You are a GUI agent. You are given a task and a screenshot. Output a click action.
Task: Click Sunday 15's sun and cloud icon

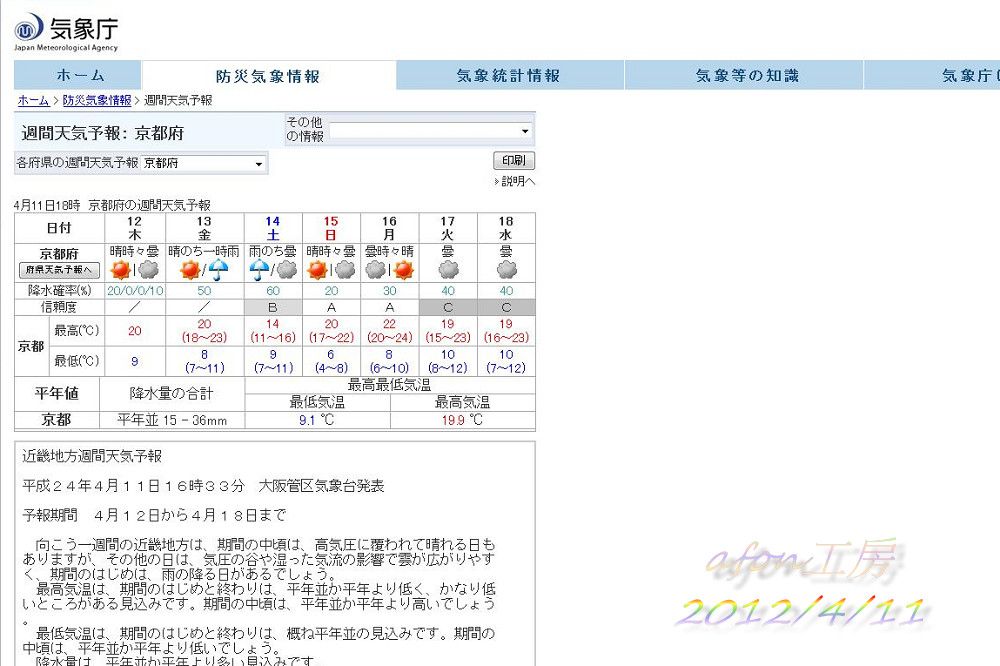(x=331, y=270)
